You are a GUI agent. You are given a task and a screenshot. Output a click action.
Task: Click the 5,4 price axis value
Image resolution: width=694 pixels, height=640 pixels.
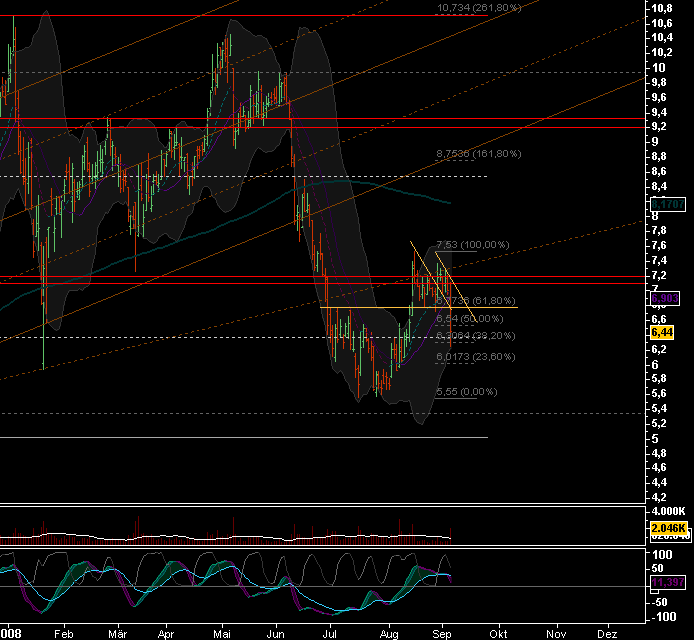coord(659,408)
